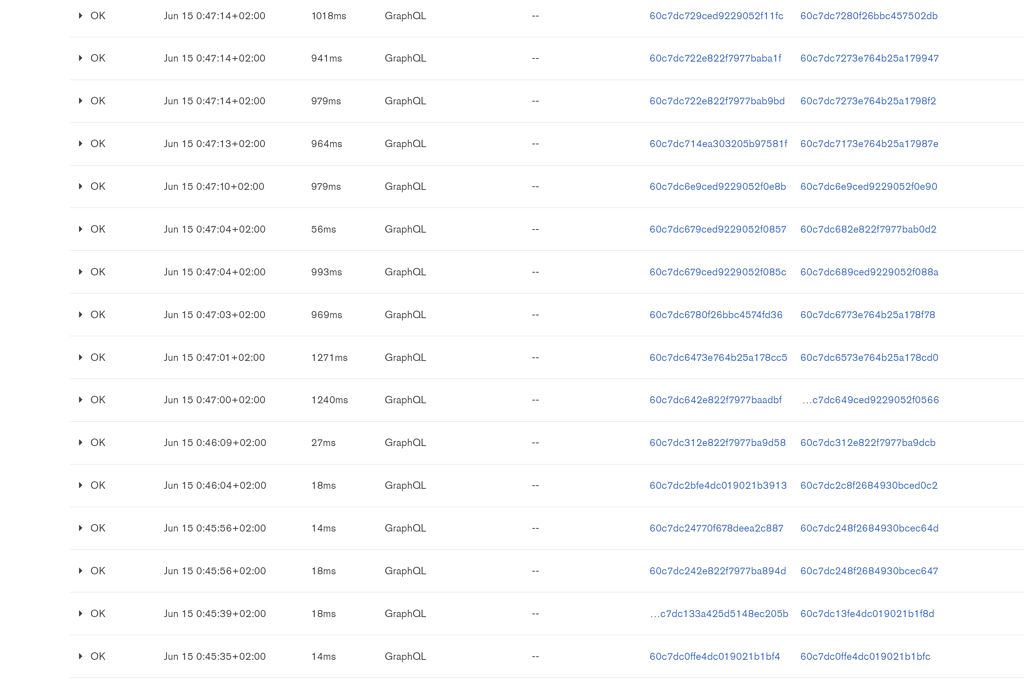Expand the row with duration 1018ms
Viewport: 1024px width, 692px height.
[x=81, y=16]
